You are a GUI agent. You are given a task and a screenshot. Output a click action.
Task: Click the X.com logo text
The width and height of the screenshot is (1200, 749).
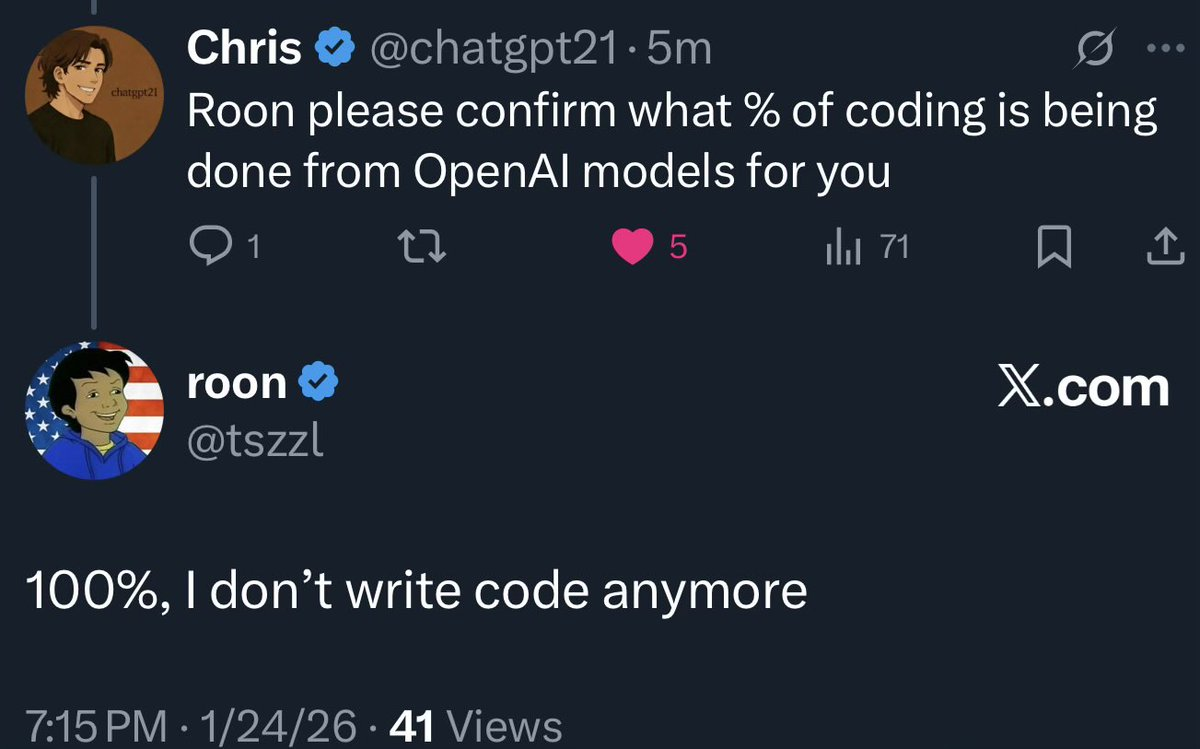(1083, 387)
